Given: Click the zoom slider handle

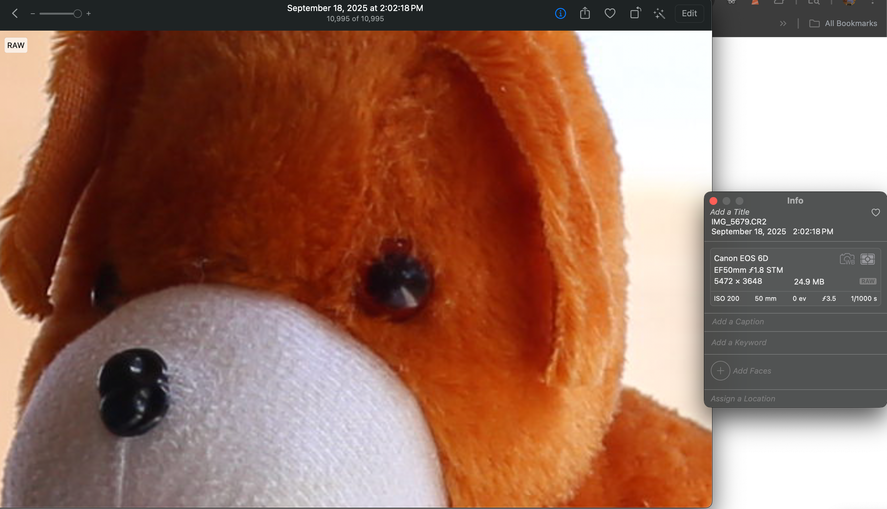Looking at the screenshot, I should (77, 14).
